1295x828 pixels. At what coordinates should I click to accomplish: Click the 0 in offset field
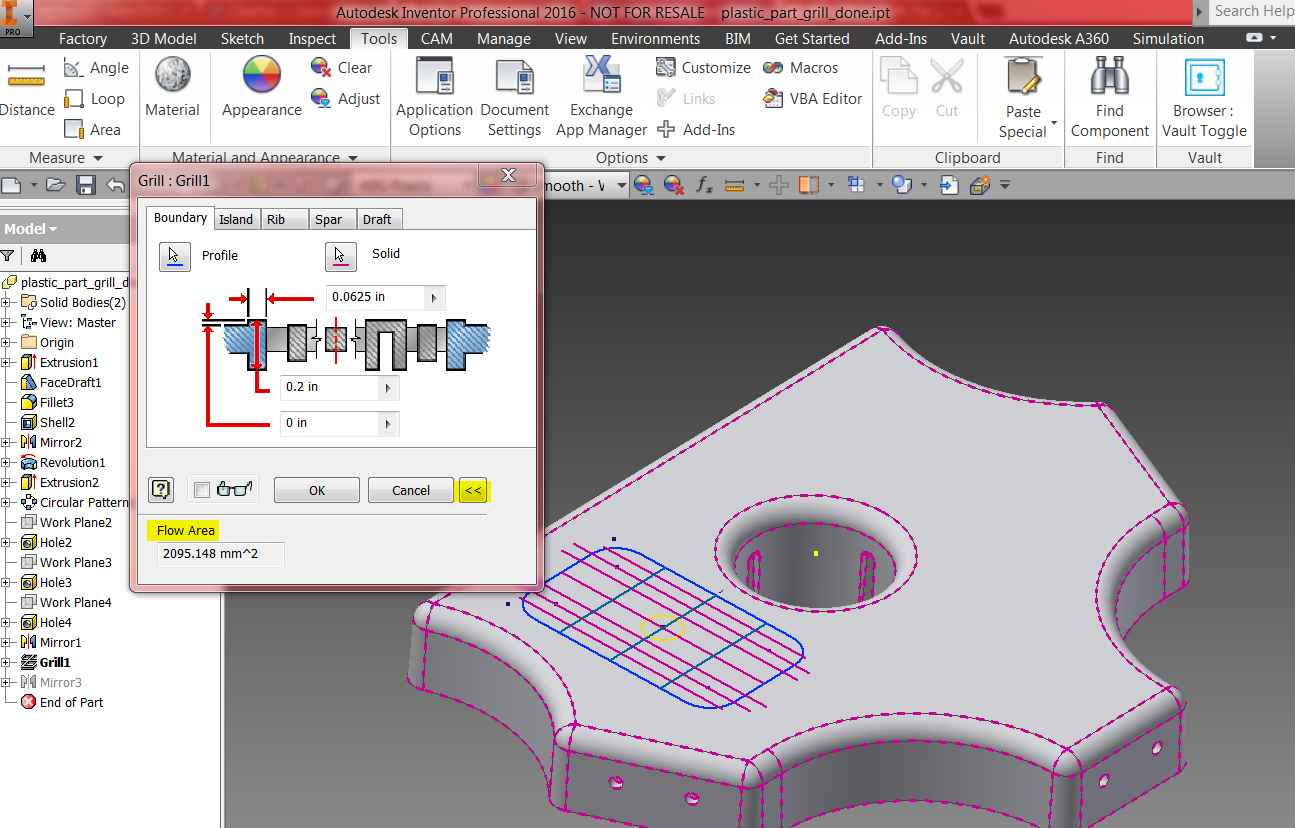coord(331,424)
